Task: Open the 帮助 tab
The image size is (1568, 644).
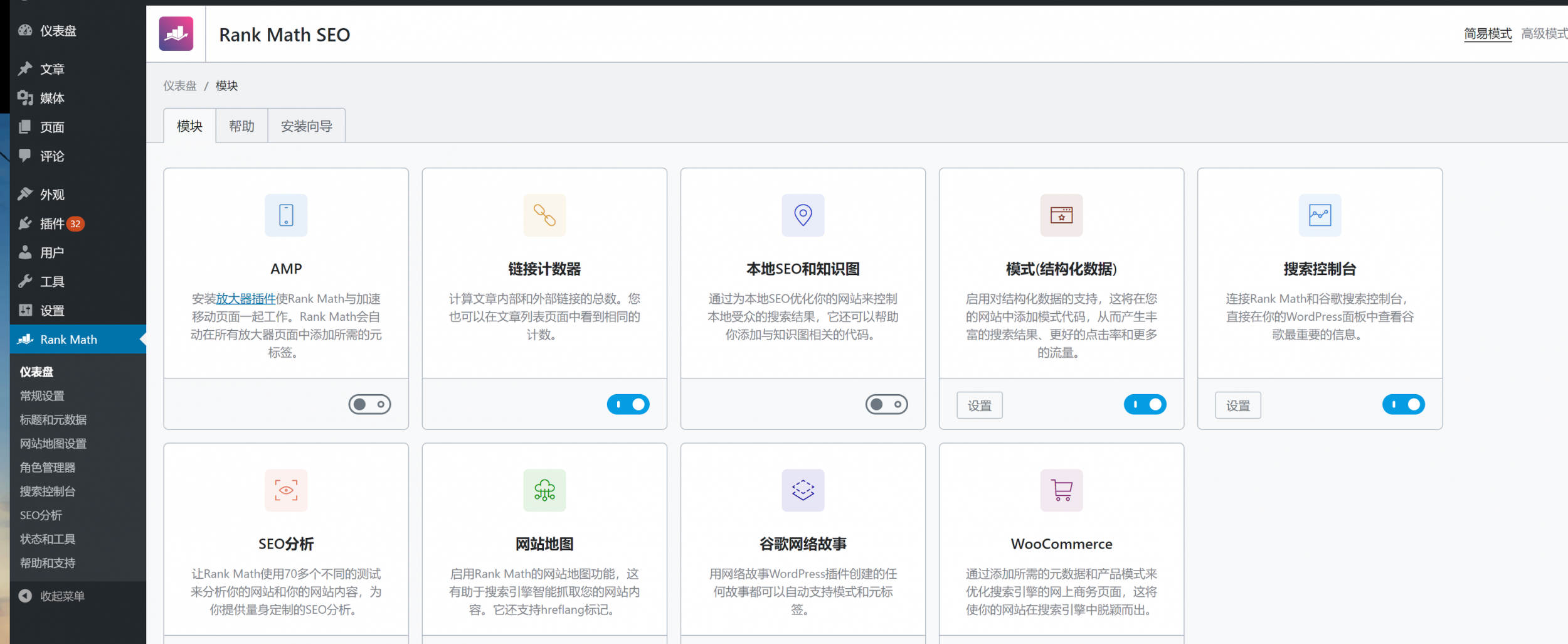Action: pyautogui.click(x=242, y=126)
